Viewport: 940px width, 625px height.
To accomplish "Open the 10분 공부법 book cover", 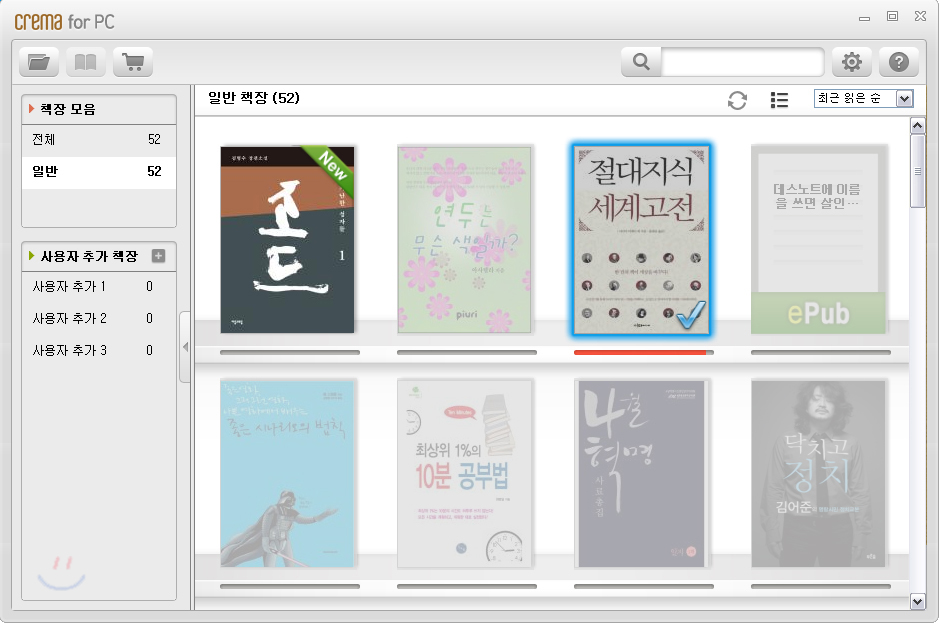I will point(465,473).
